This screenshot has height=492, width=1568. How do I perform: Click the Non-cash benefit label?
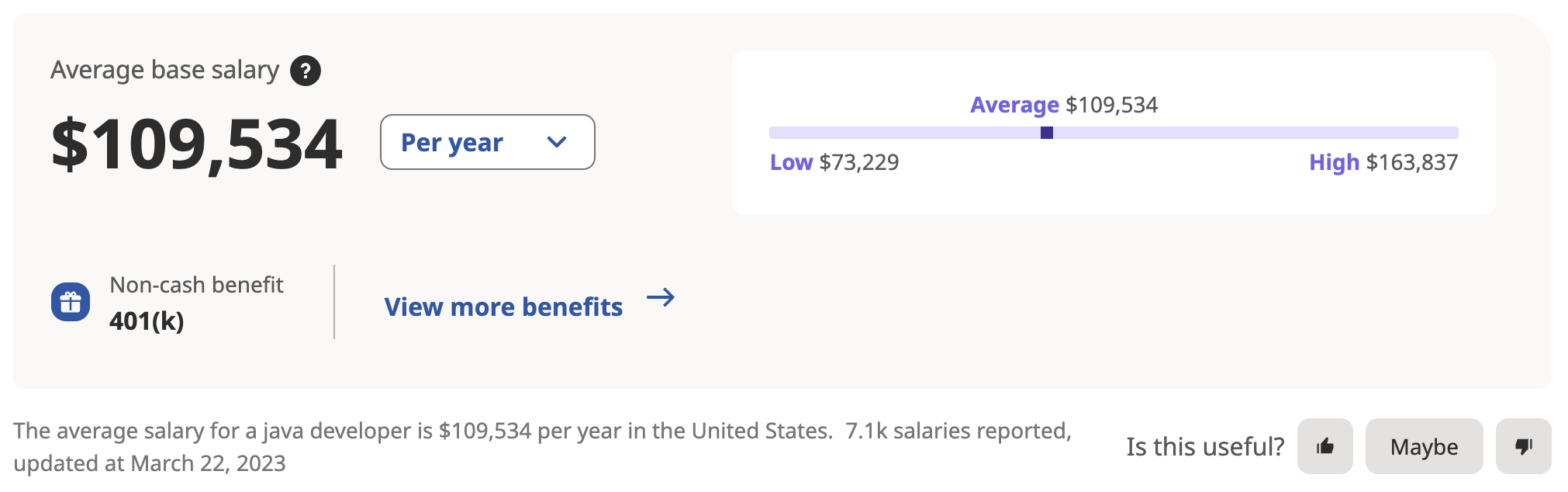196,285
